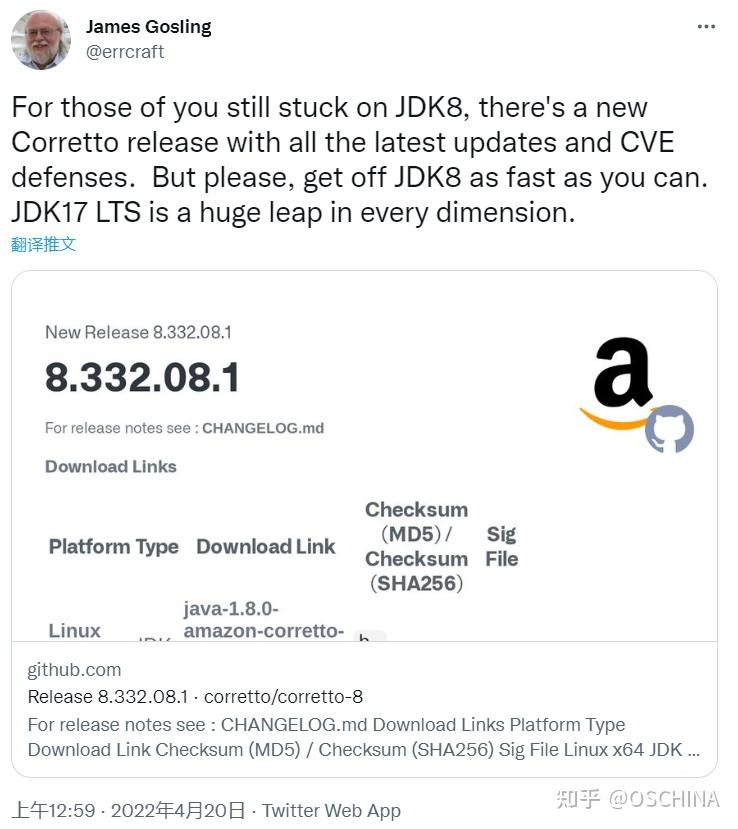Open the @errcraft handle
This screenshot has height=829, width=738.
point(125,52)
